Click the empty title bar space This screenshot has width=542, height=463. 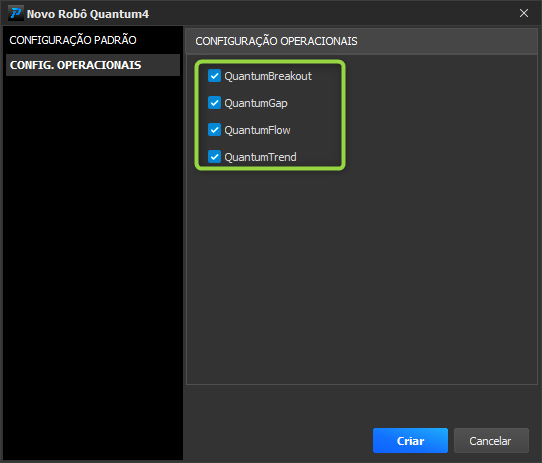pos(332,13)
